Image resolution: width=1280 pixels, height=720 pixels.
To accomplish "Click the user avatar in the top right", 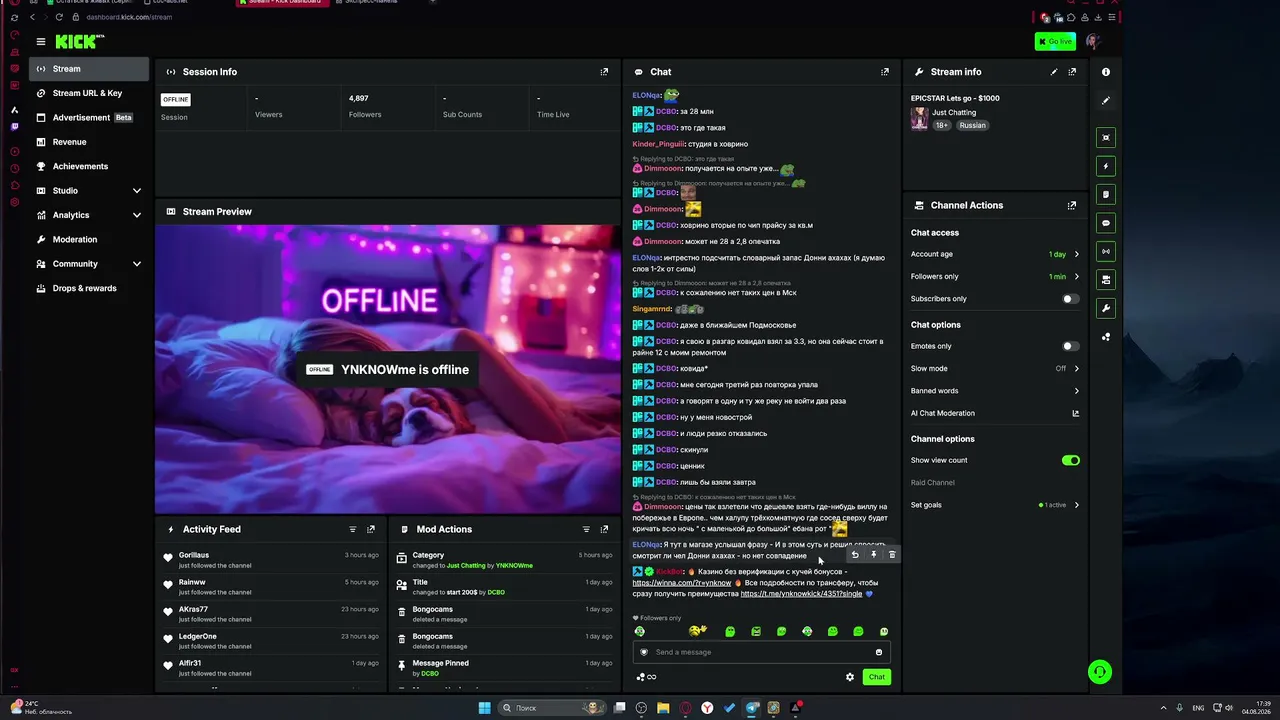I will [1092, 41].
